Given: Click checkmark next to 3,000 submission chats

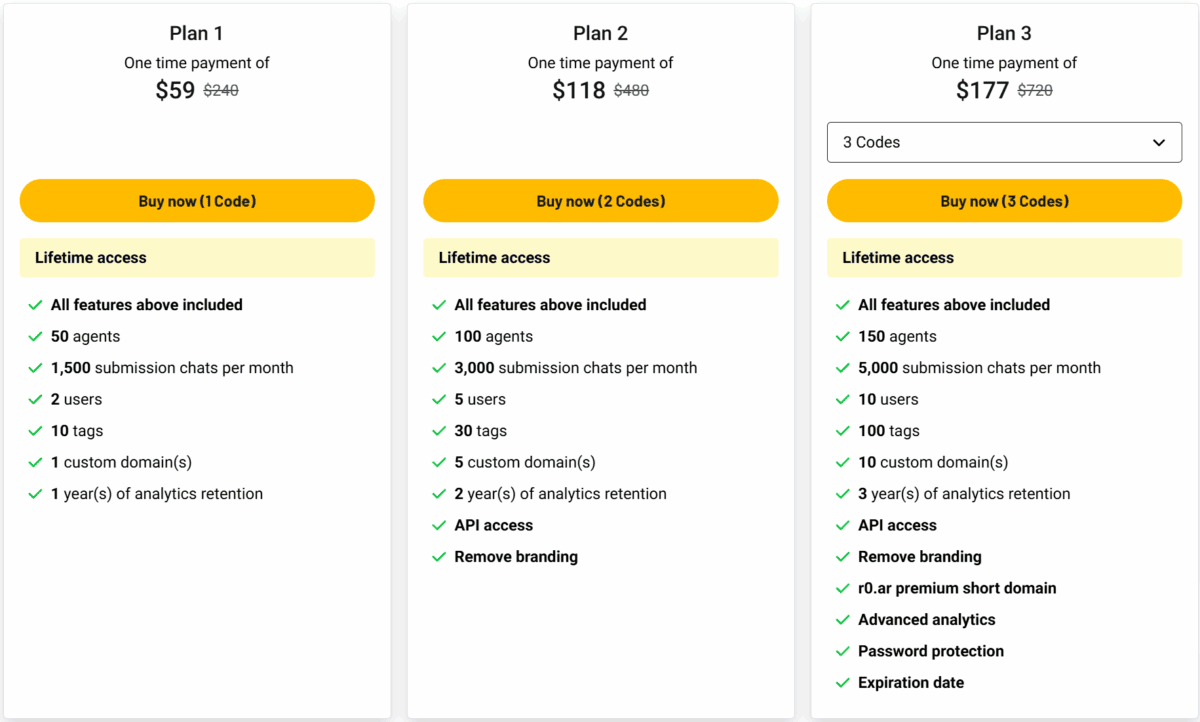Looking at the screenshot, I should click(439, 368).
